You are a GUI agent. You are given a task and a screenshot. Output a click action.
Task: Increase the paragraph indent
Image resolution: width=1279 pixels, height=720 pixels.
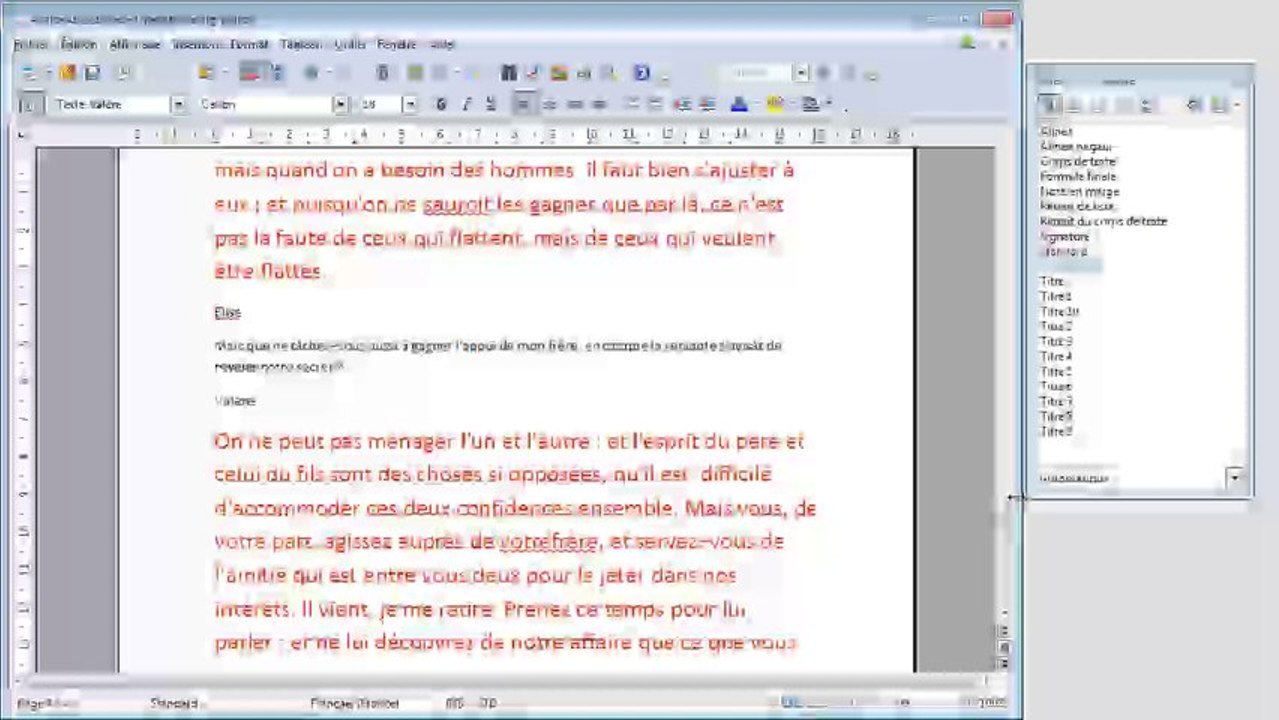point(708,104)
